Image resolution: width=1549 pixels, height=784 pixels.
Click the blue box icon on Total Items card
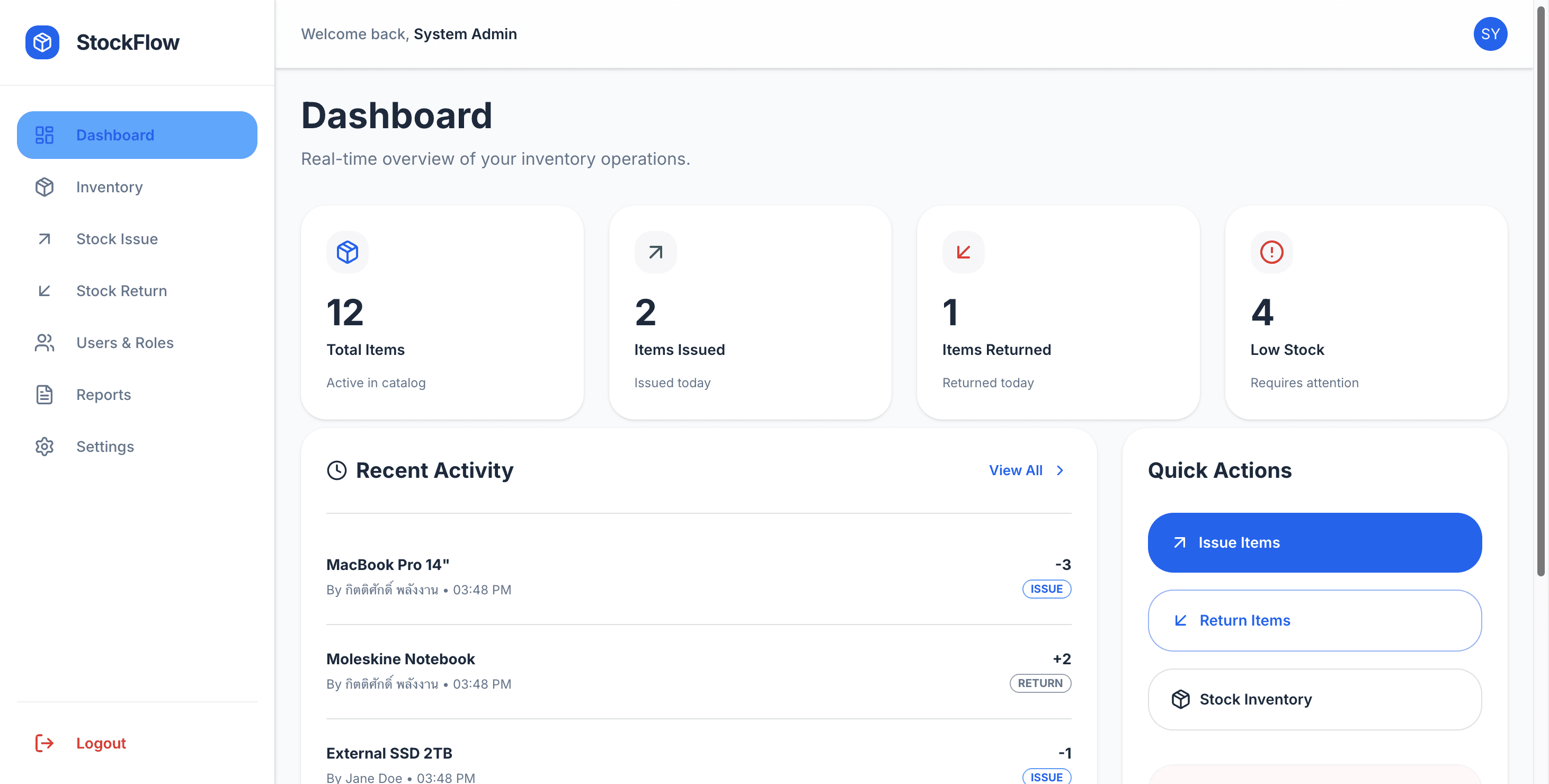[348, 252]
